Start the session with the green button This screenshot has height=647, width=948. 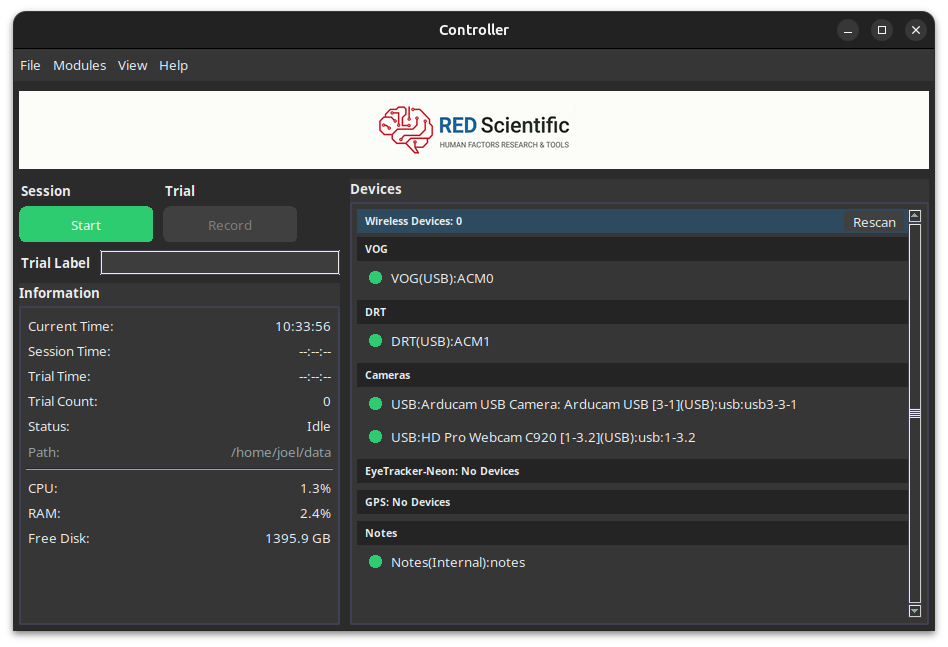pyautogui.click(x=86, y=225)
